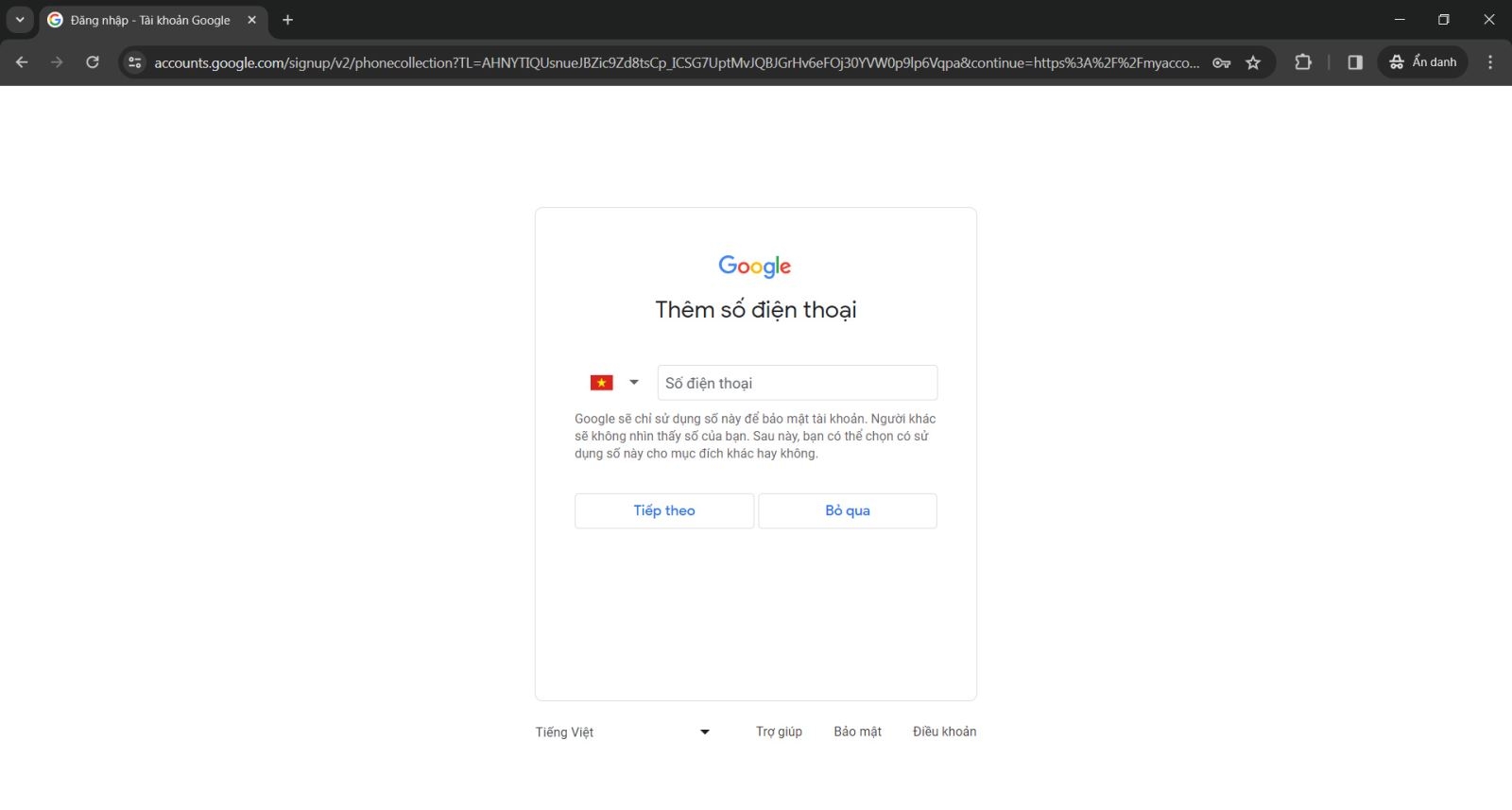This screenshot has height=810, width=1512.
Task: Open the Extensions puzzle icon
Action: [x=1303, y=62]
